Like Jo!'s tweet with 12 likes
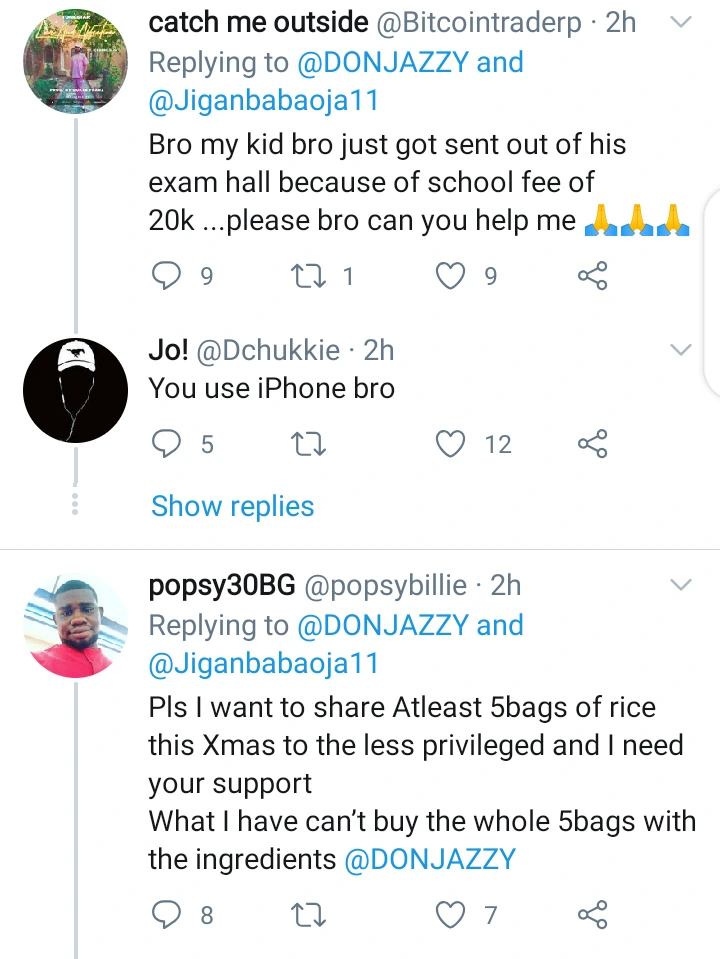 pos(453,443)
